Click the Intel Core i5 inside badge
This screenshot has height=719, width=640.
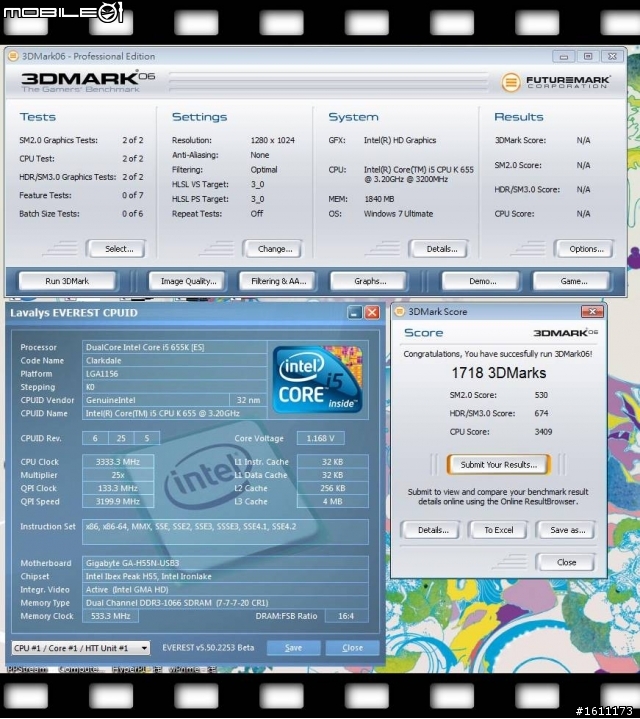click(318, 379)
